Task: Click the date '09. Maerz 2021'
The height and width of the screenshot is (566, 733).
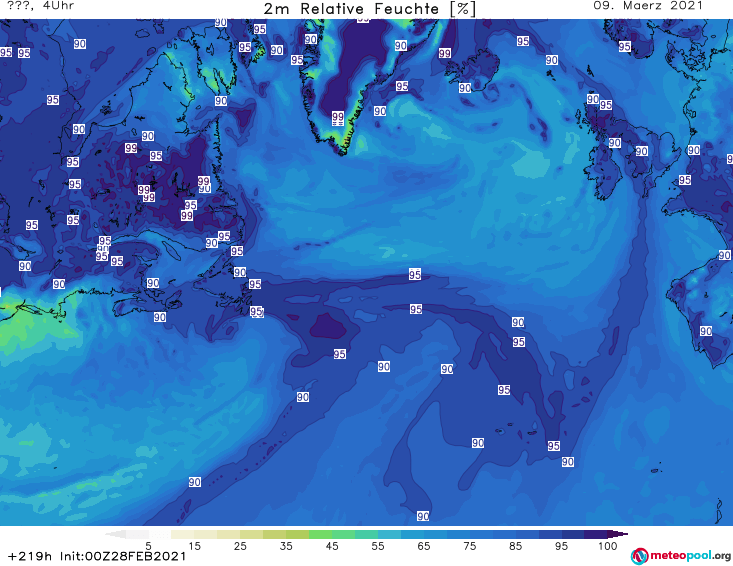Action: click(x=648, y=6)
